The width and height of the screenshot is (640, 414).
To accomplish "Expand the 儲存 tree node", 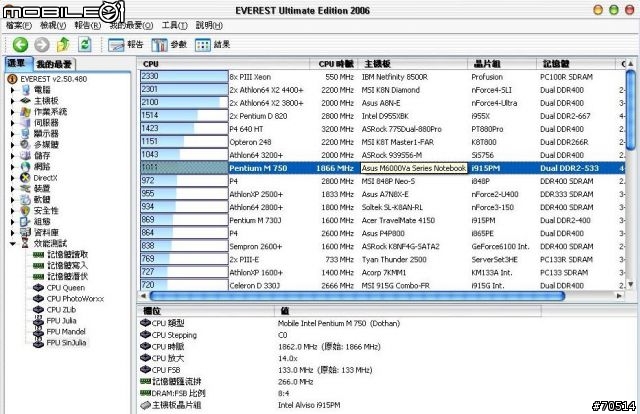I will [x=12, y=156].
